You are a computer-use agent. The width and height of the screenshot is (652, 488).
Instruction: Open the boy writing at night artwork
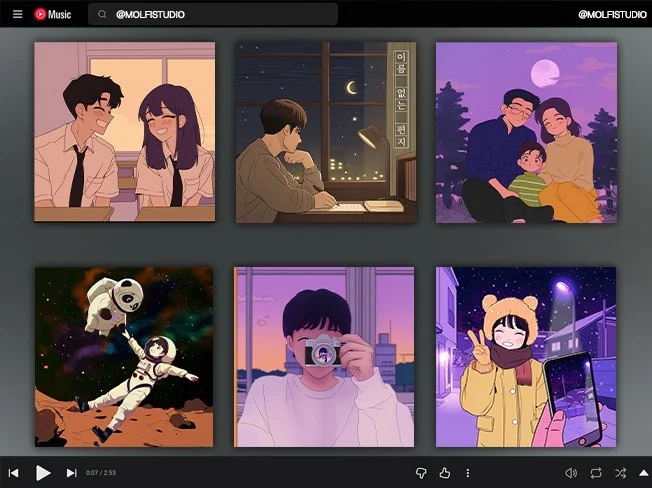[x=325, y=132]
